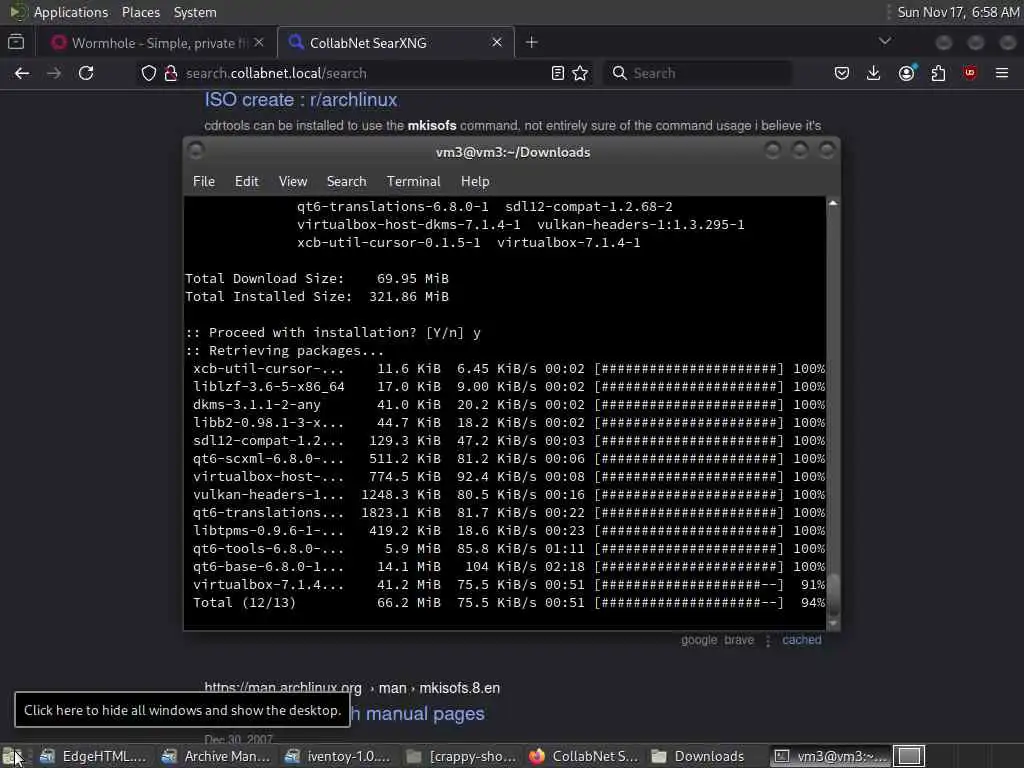Screen dimensions: 1024x768
Task: Click the browser forward arrow
Action: [54, 73]
